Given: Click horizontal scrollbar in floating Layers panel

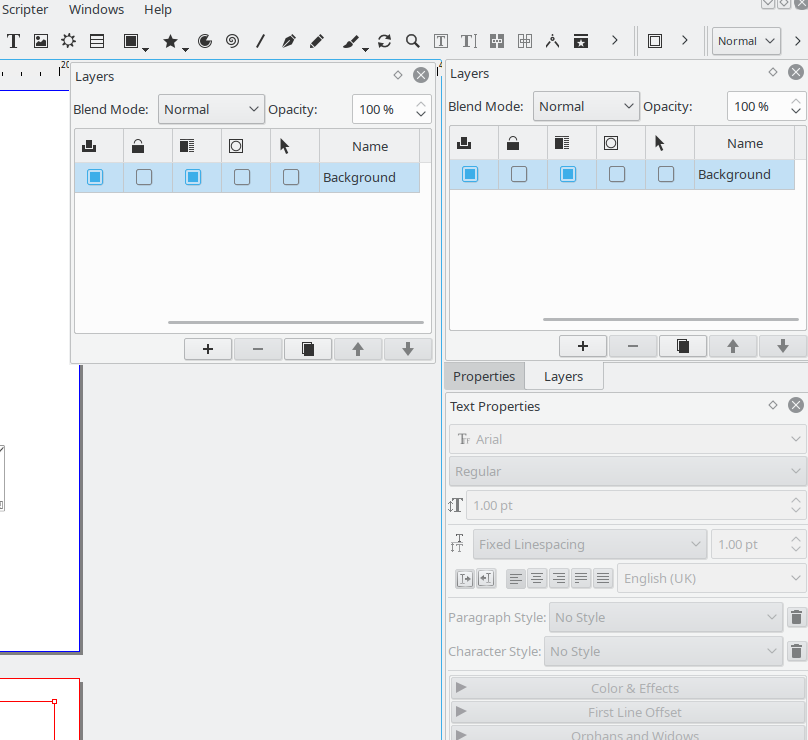Looking at the screenshot, I should (x=295, y=322).
